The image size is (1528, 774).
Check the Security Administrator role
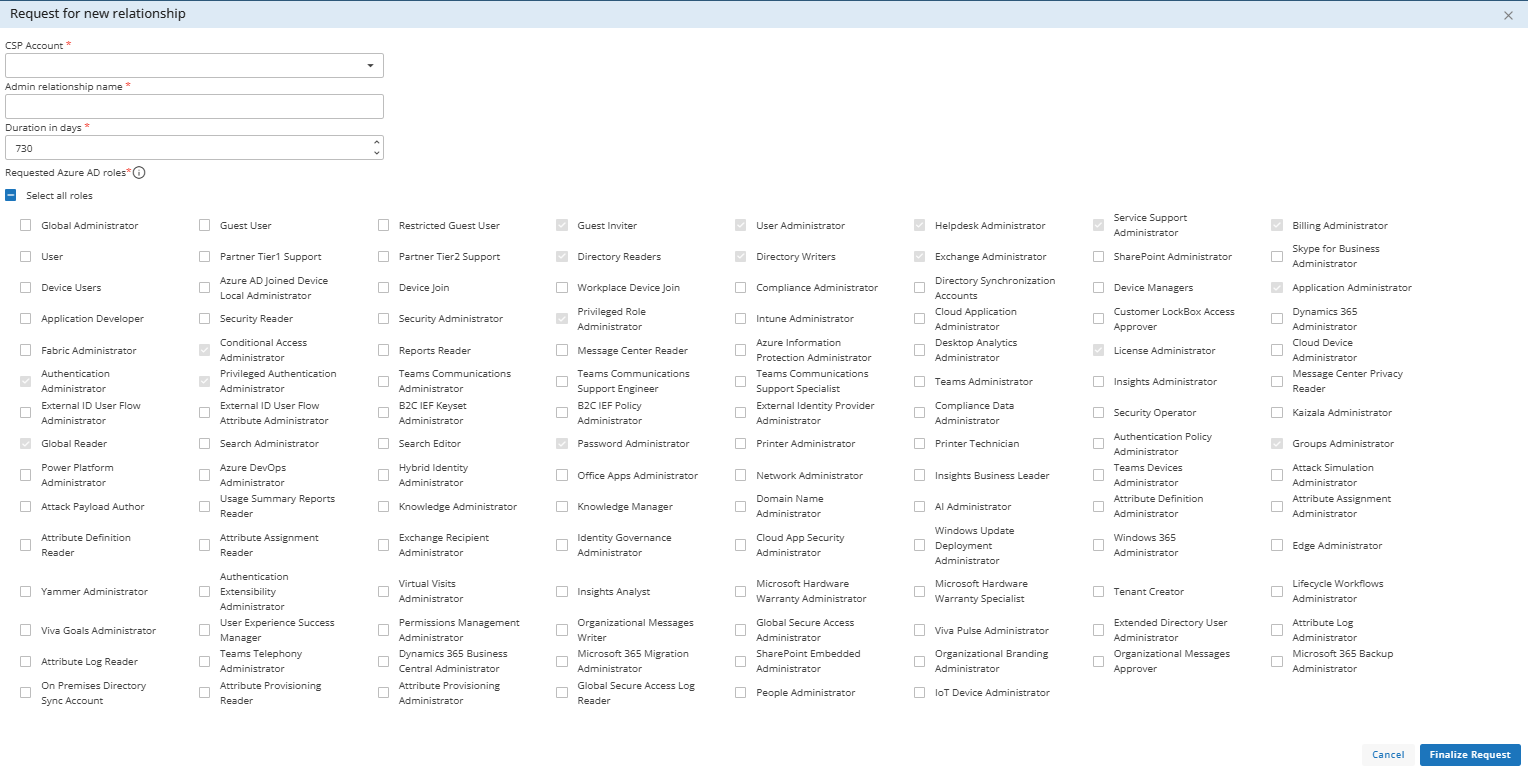[x=383, y=318]
